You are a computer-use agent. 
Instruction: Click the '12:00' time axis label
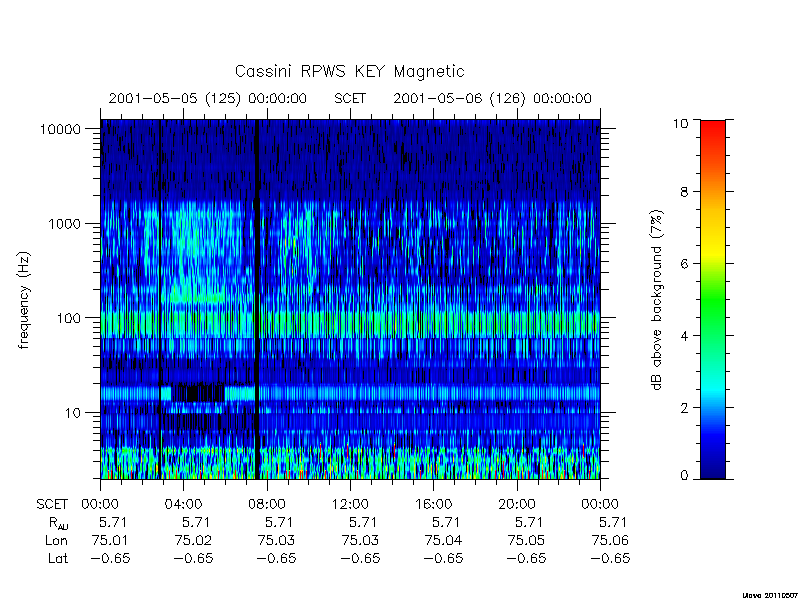point(350,505)
